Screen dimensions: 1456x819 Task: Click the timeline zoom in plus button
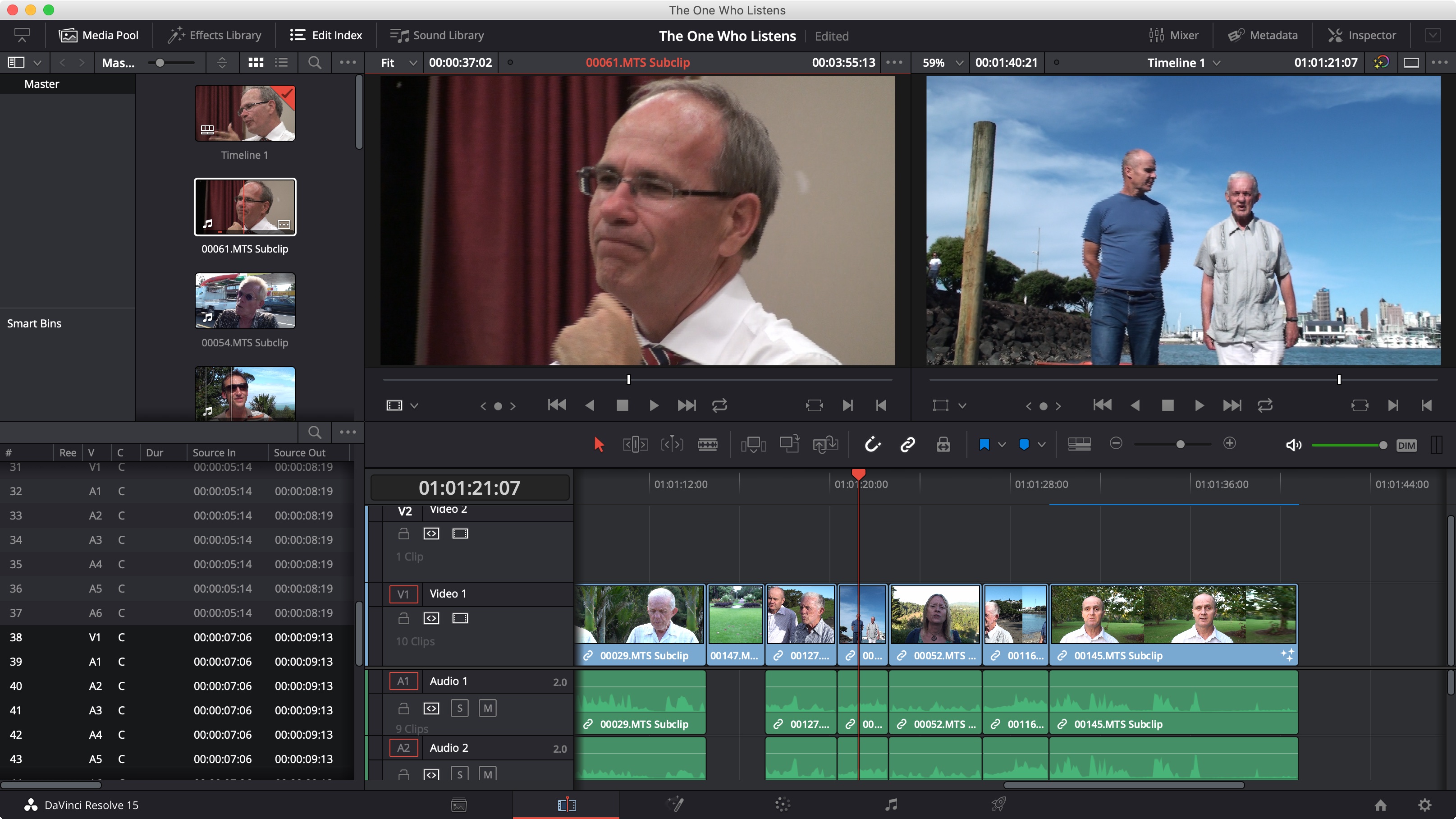pos(1229,443)
